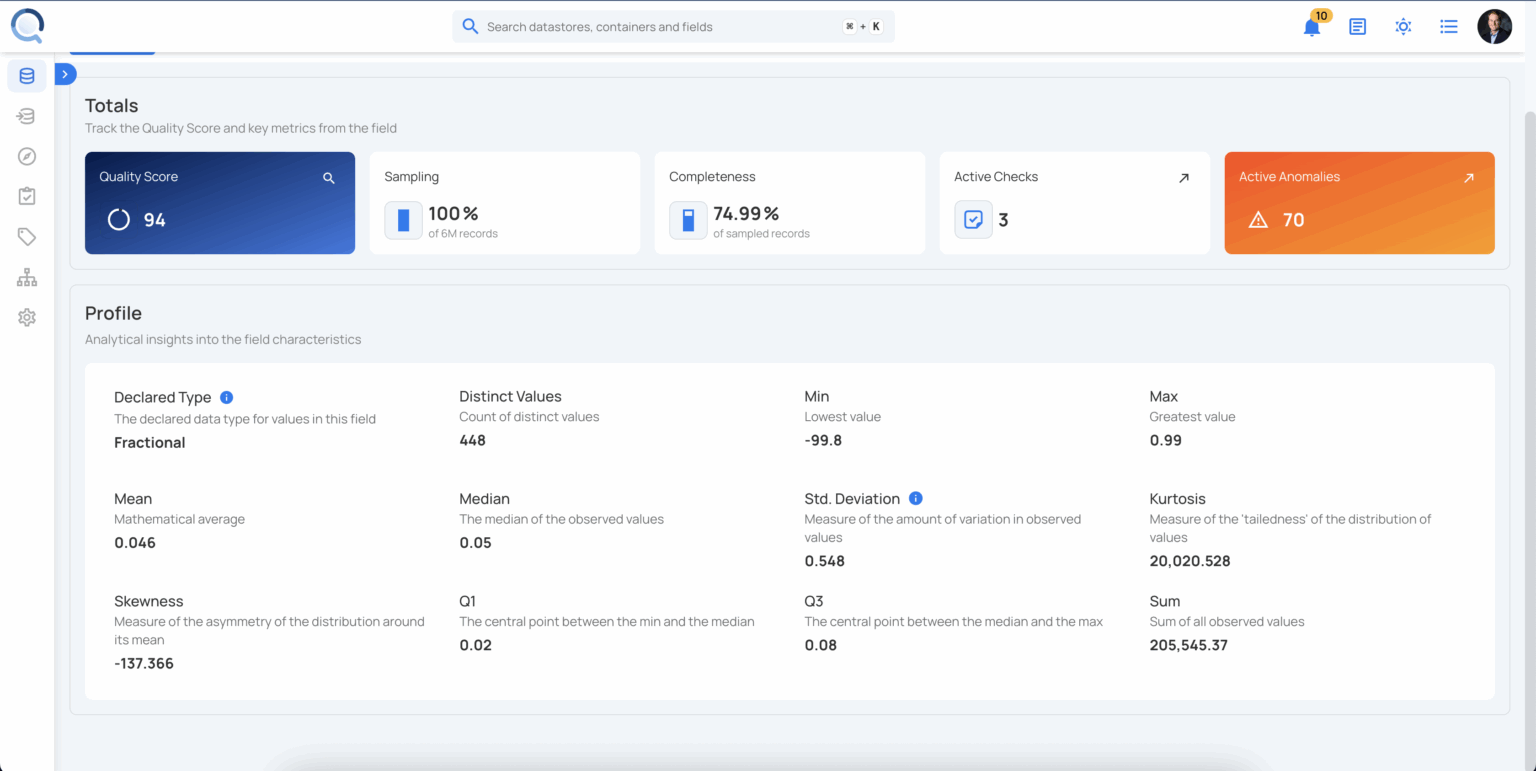This screenshot has height=771, width=1536.
Task: Open the Explore compass icon in the sidebar
Action: [x=27, y=156]
